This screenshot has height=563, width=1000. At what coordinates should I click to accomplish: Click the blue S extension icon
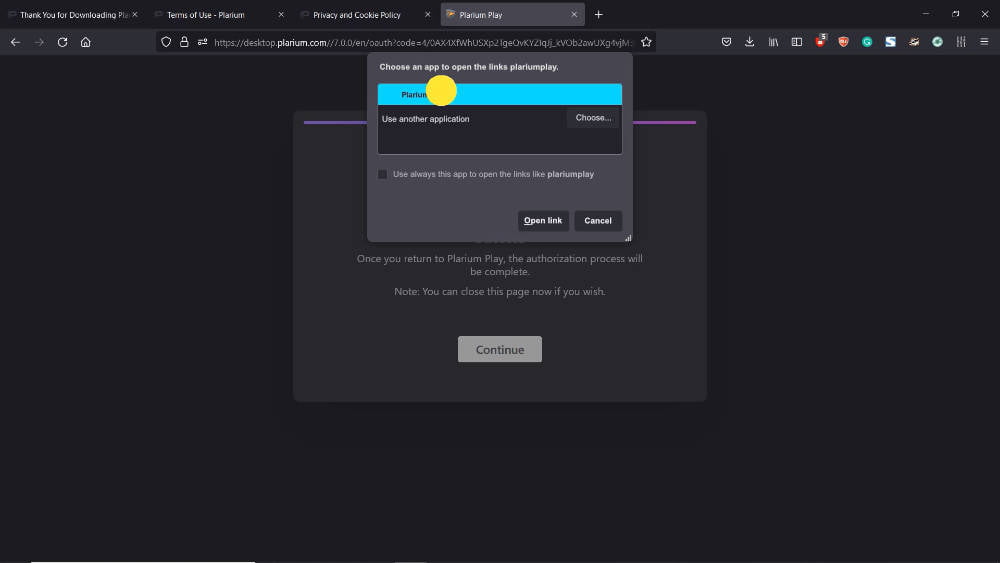(890, 42)
